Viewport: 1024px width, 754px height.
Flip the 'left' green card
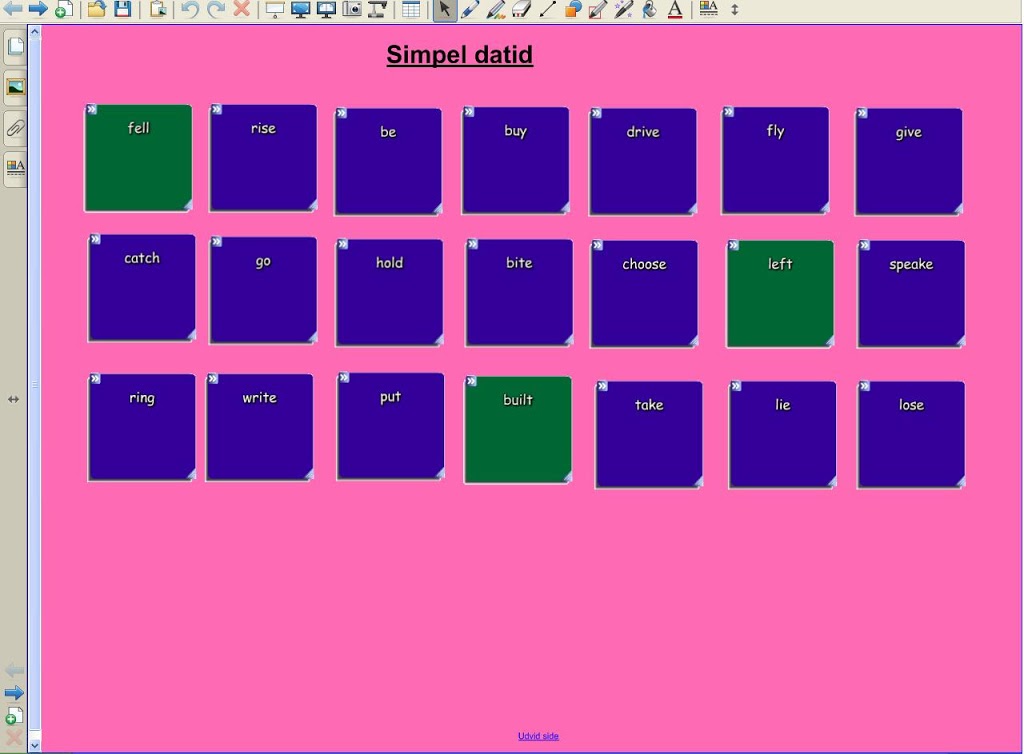coord(780,294)
